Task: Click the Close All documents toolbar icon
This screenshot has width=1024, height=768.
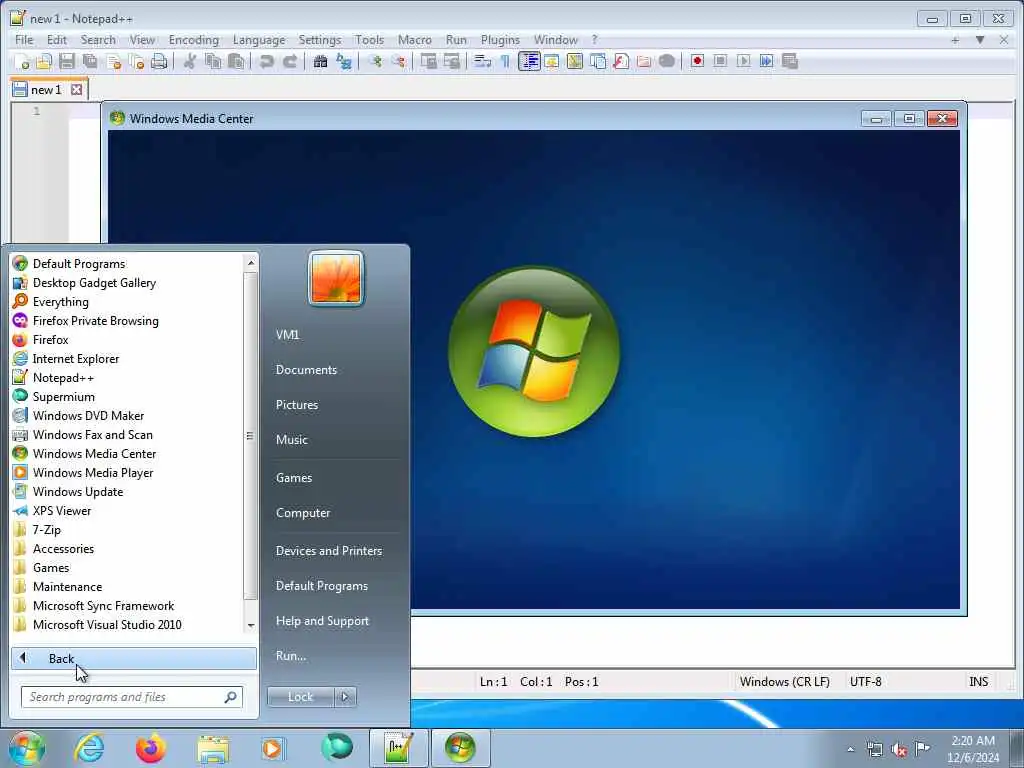Action: click(136, 61)
